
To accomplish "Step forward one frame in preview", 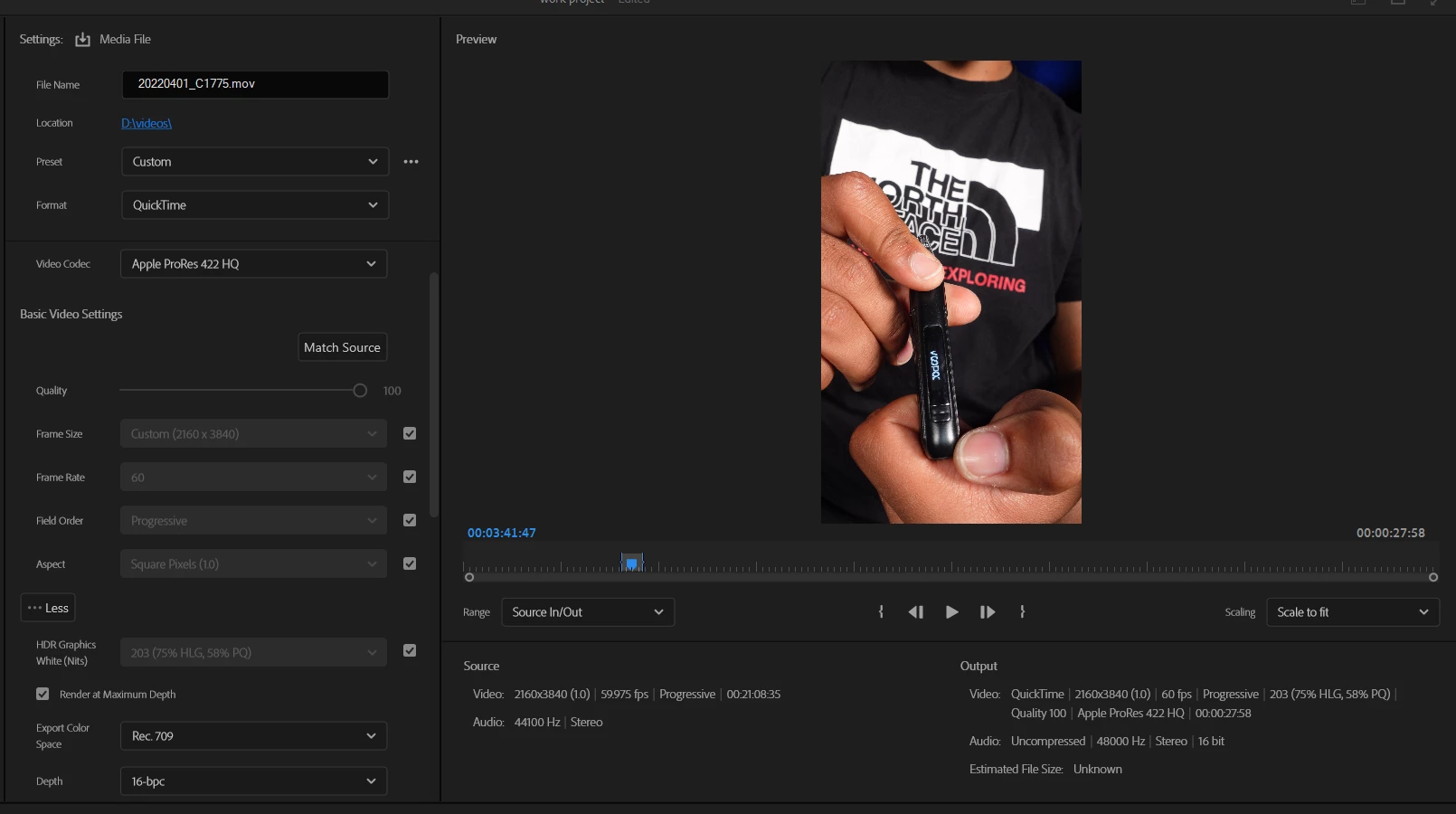I will coord(988,612).
